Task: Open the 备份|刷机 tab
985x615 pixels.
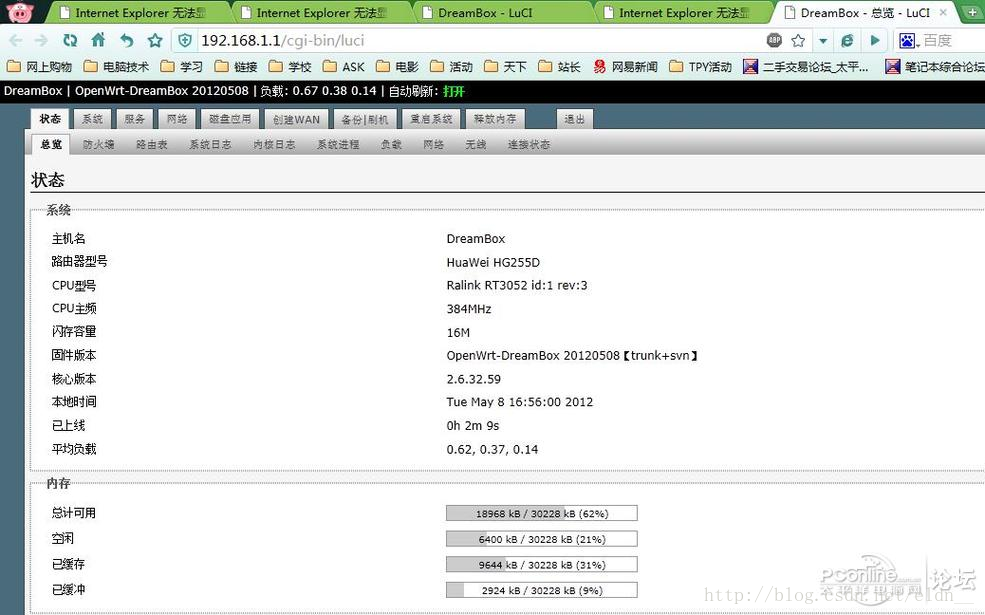Action: 365,119
